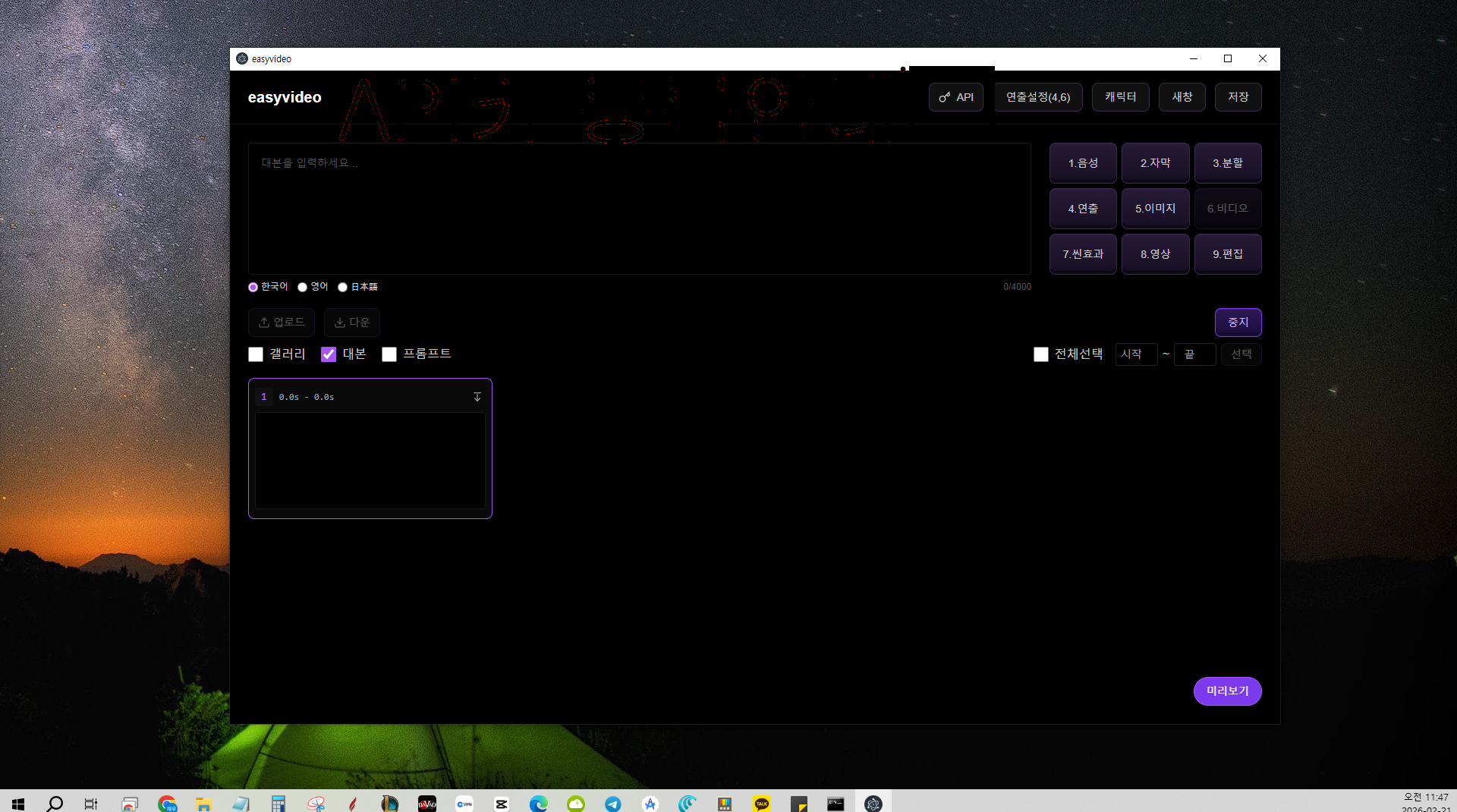Click scene 1's move-down arrow icon
The image size is (1457, 812).
[477, 397]
